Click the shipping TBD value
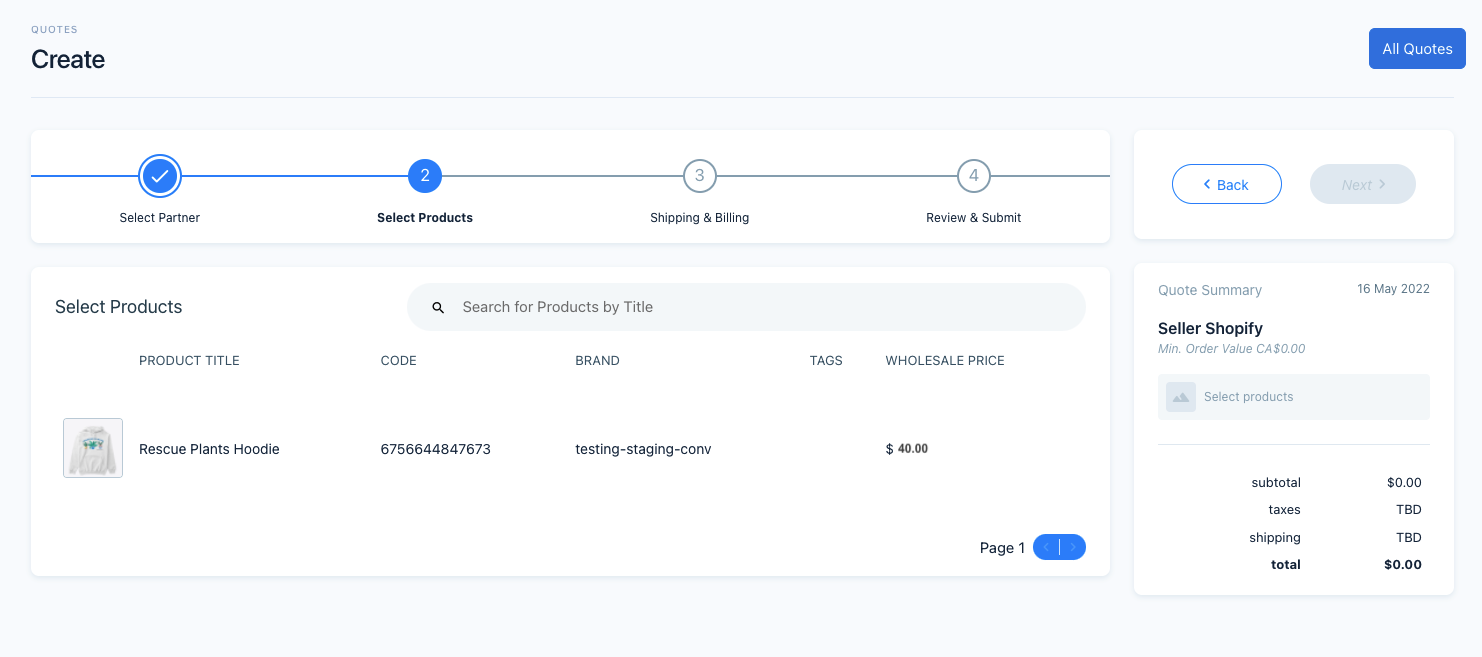This screenshot has width=1482, height=657. tap(1409, 538)
